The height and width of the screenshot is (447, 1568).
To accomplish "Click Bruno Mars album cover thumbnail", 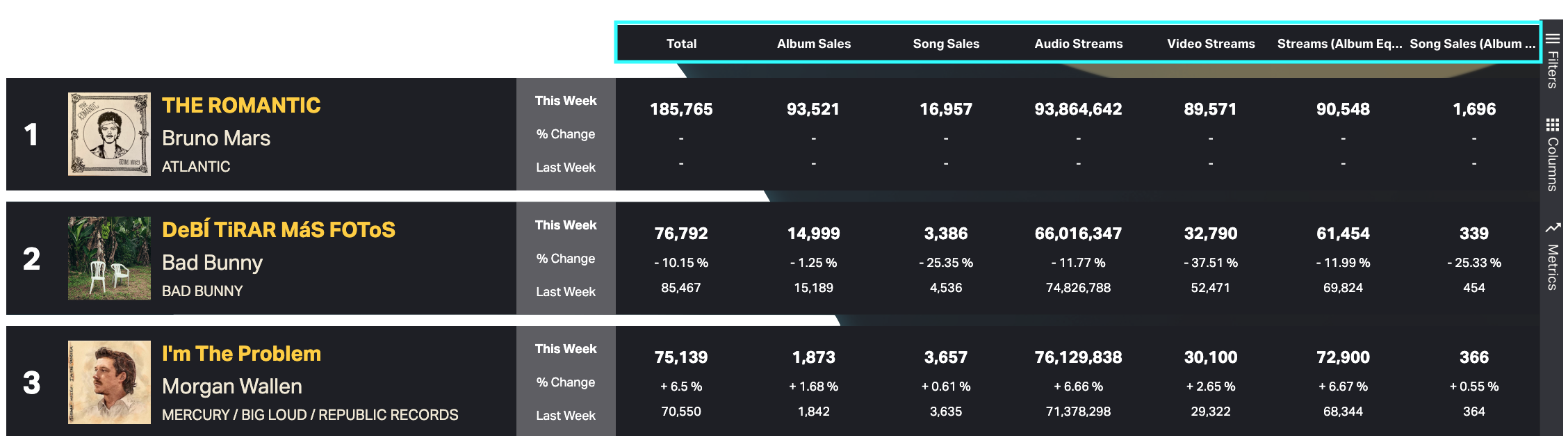I will click(109, 134).
